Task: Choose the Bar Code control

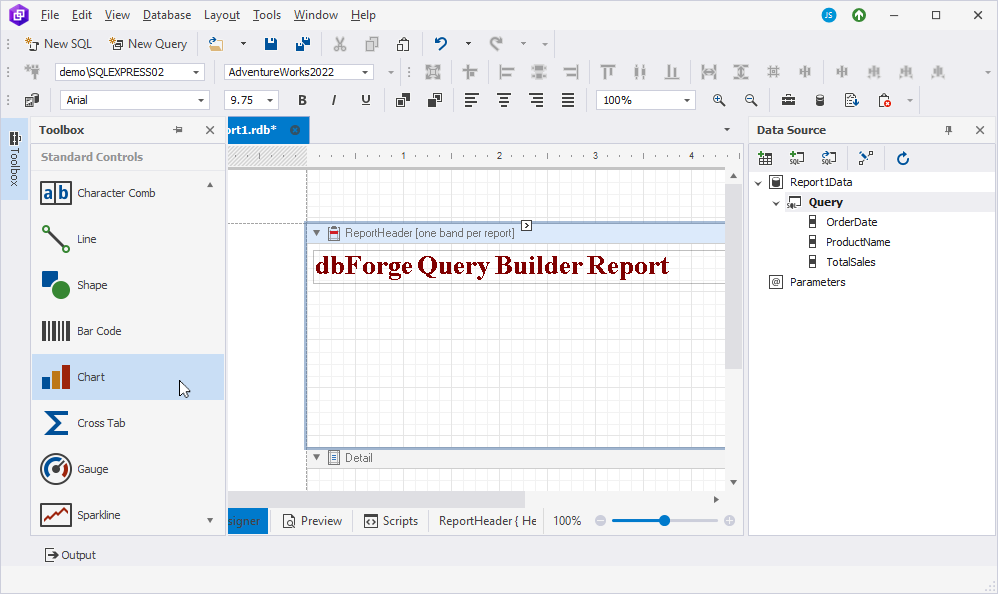Action: 127,331
